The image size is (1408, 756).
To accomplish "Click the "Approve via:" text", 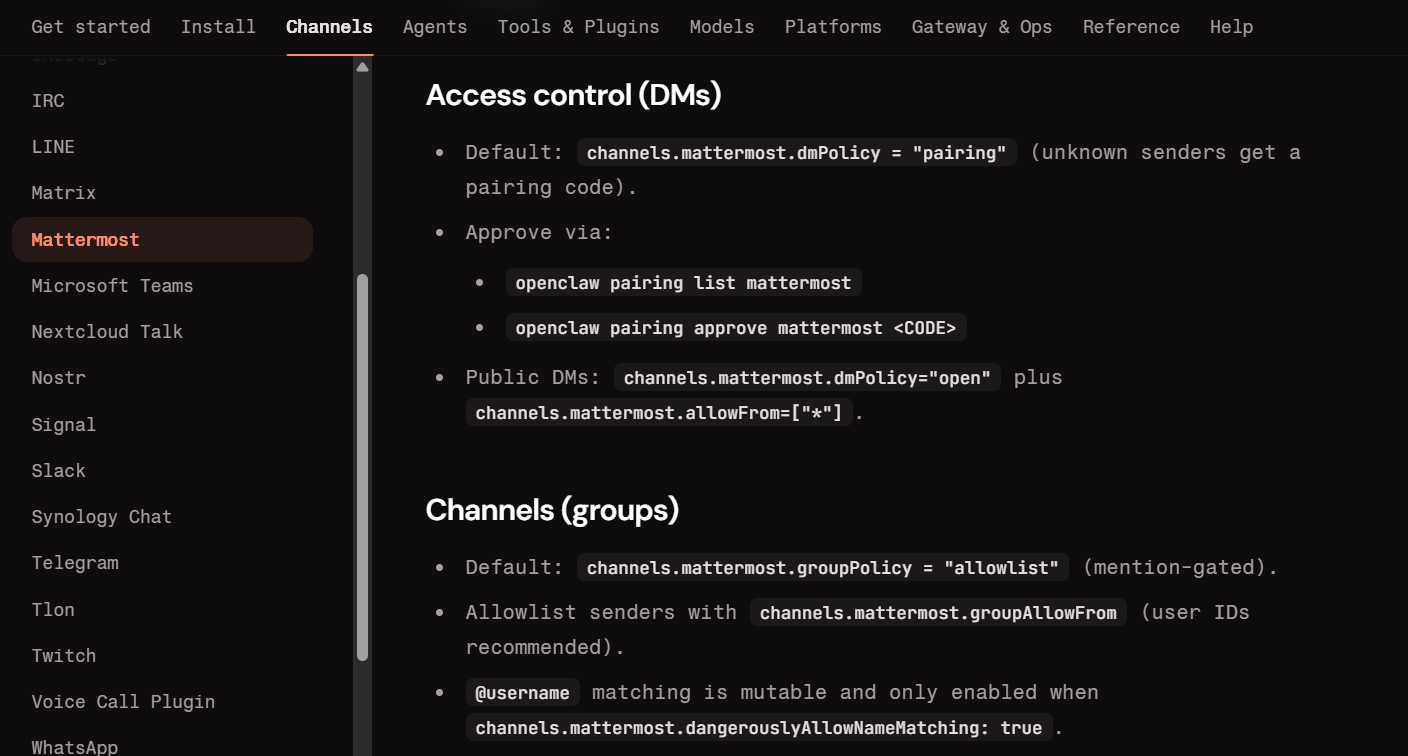I will pyautogui.click(x=539, y=232).
